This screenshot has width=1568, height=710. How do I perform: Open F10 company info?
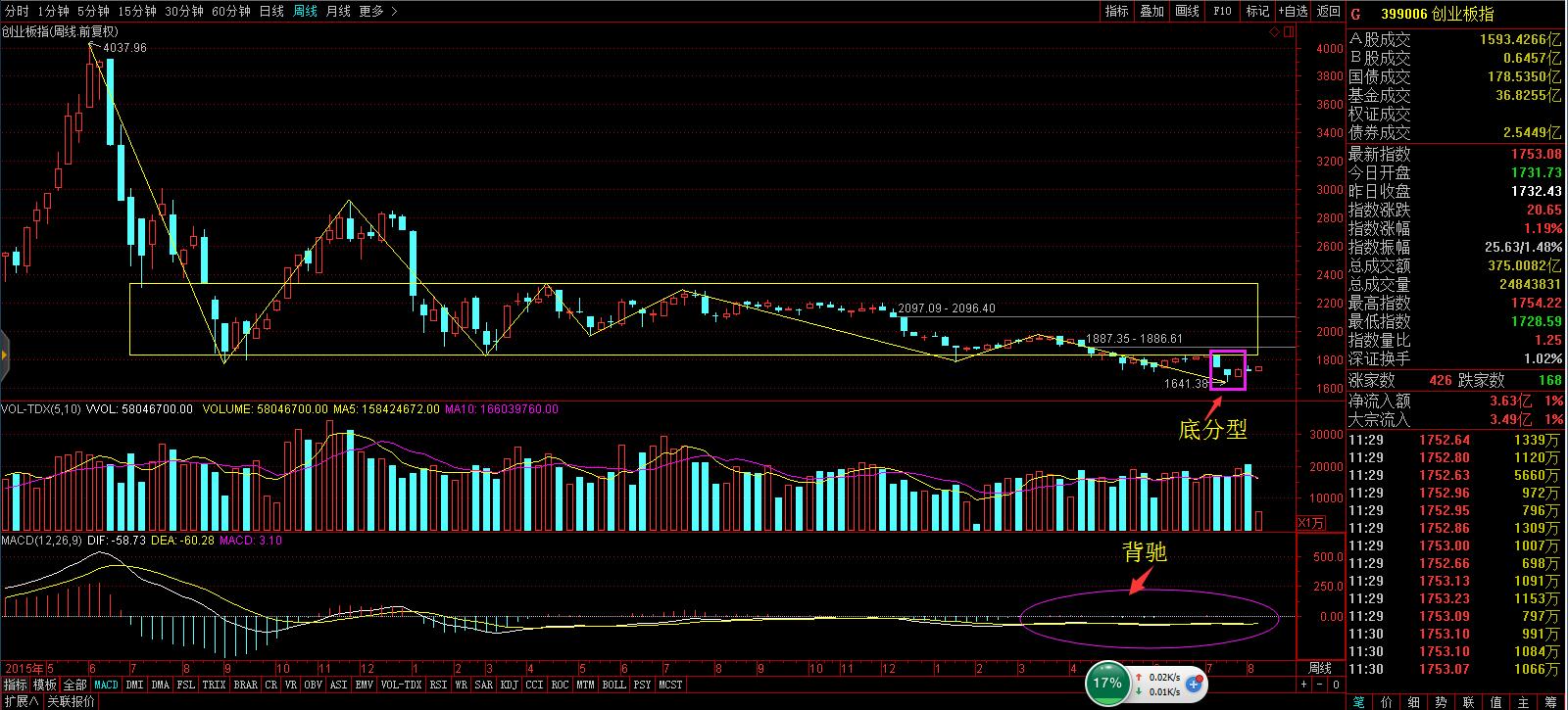point(1222,11)
